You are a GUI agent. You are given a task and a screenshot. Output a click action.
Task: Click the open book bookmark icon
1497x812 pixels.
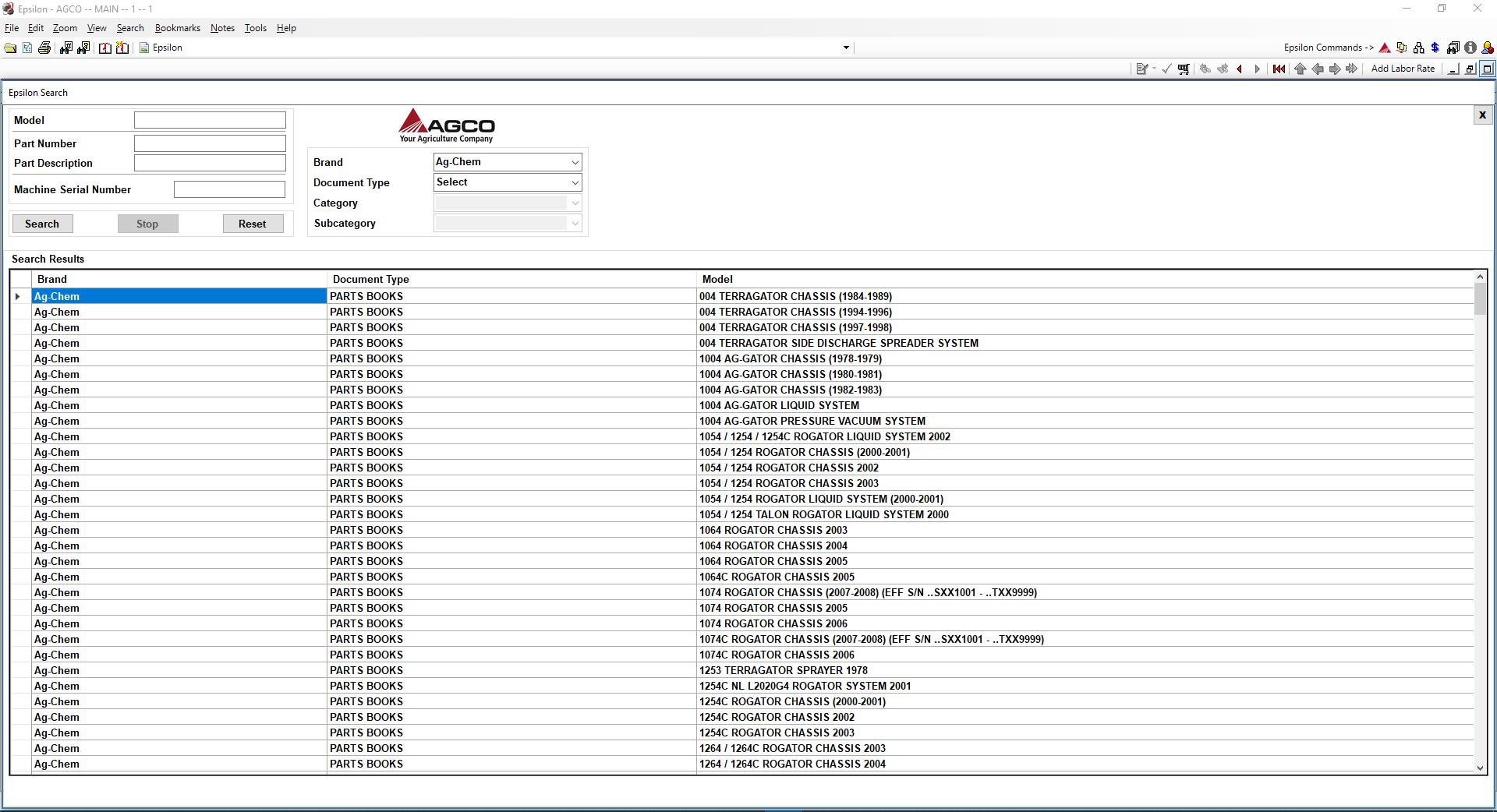[104, 48]
